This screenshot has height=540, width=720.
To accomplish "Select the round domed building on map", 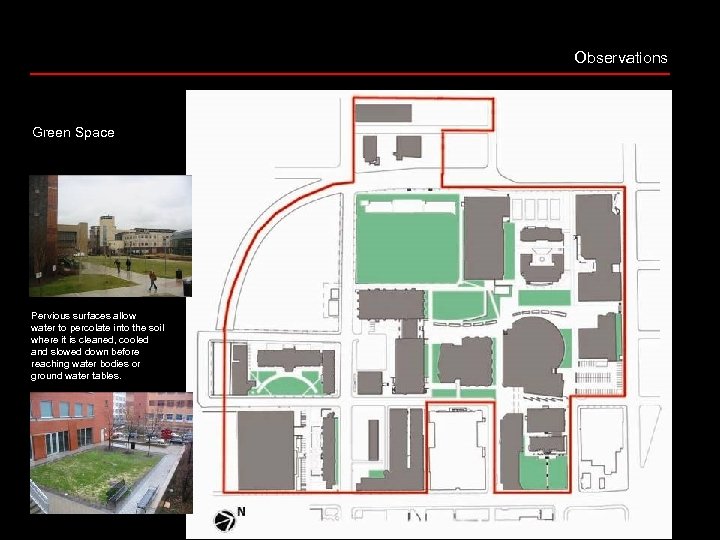I will pyautogui.click(x=535, y=357).
